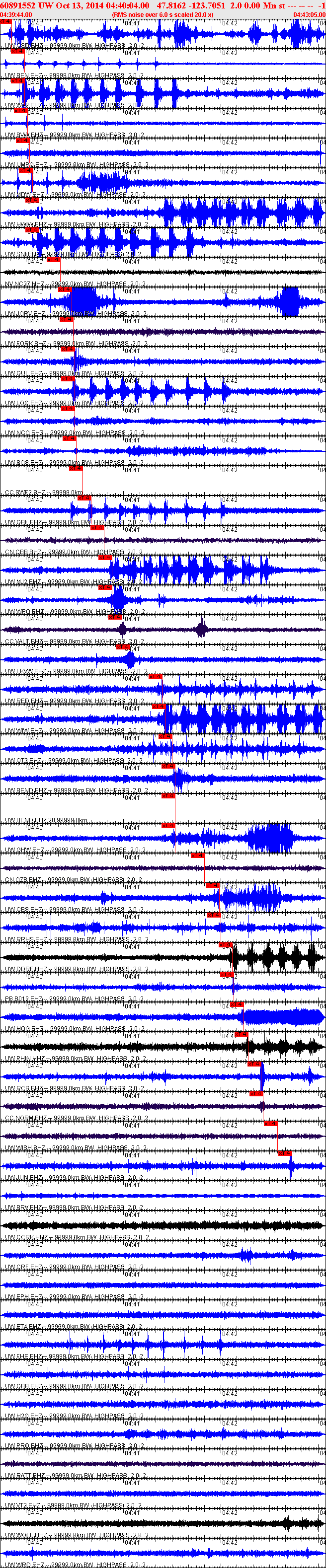Viewport: 326px width, 1568px height.
Task: Click the red pick flag on the UW JUN trace
Action: (x=285, y=1154)
